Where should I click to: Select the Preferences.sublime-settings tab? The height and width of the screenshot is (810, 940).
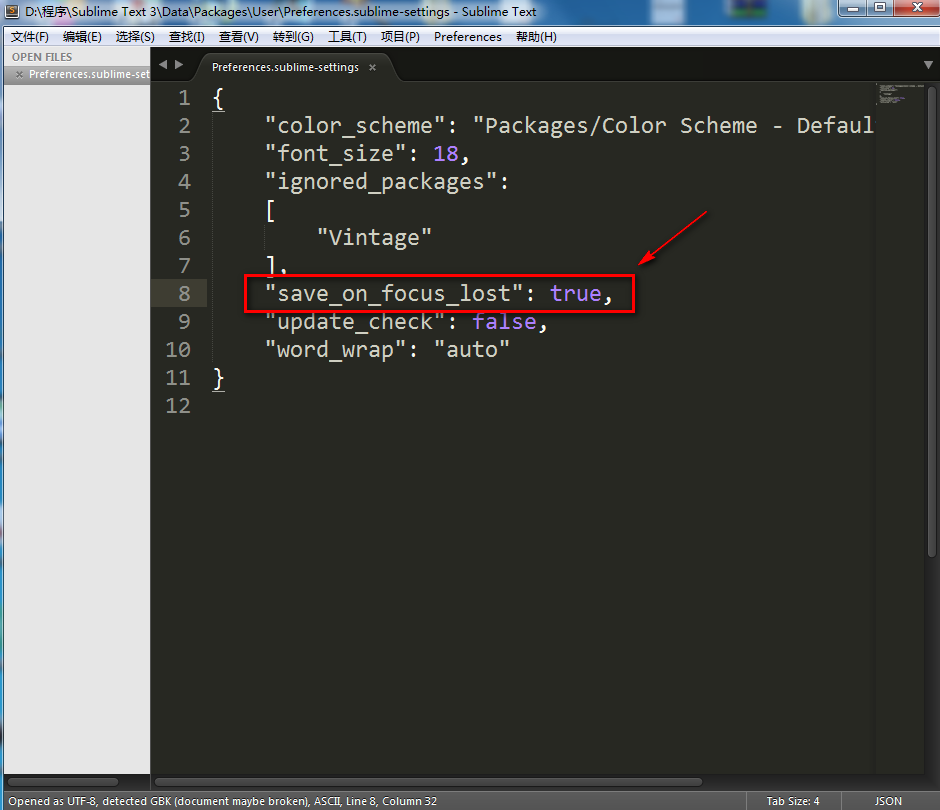pyautogui.click(x=284, y=68)
